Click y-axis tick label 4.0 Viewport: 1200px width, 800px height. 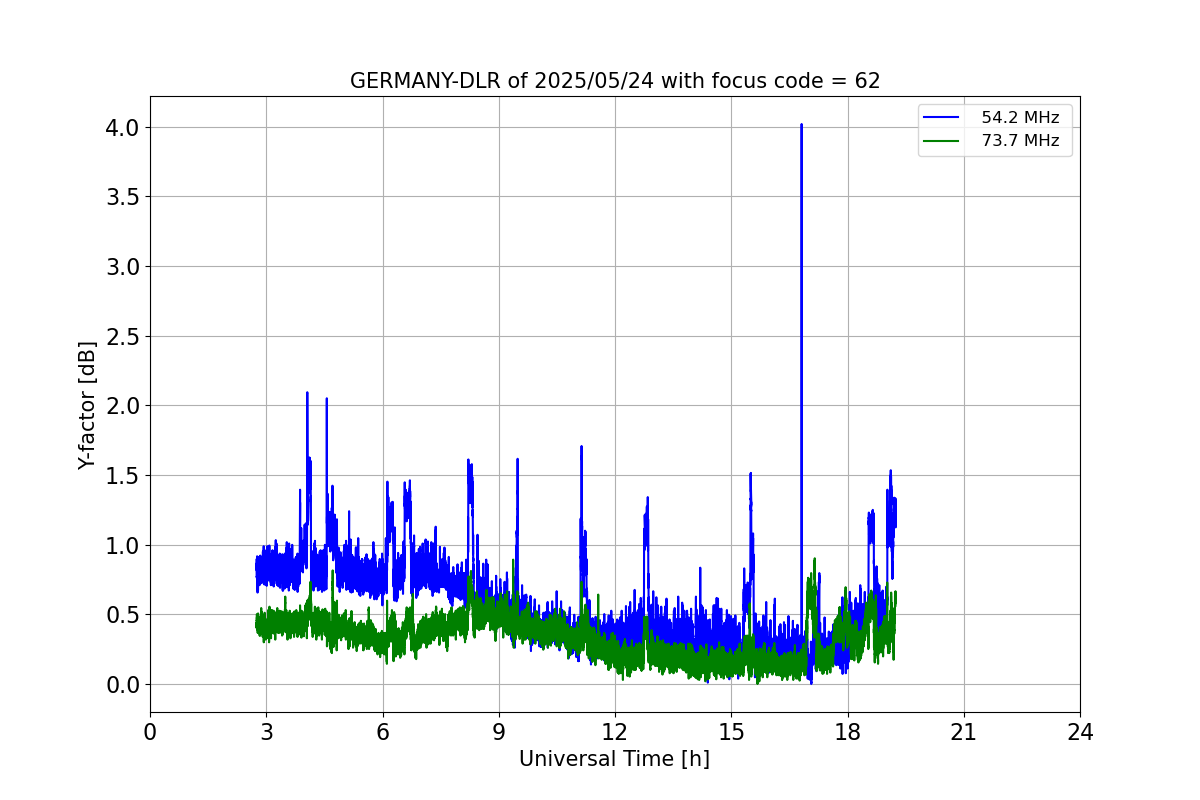(x=123, y=127)
